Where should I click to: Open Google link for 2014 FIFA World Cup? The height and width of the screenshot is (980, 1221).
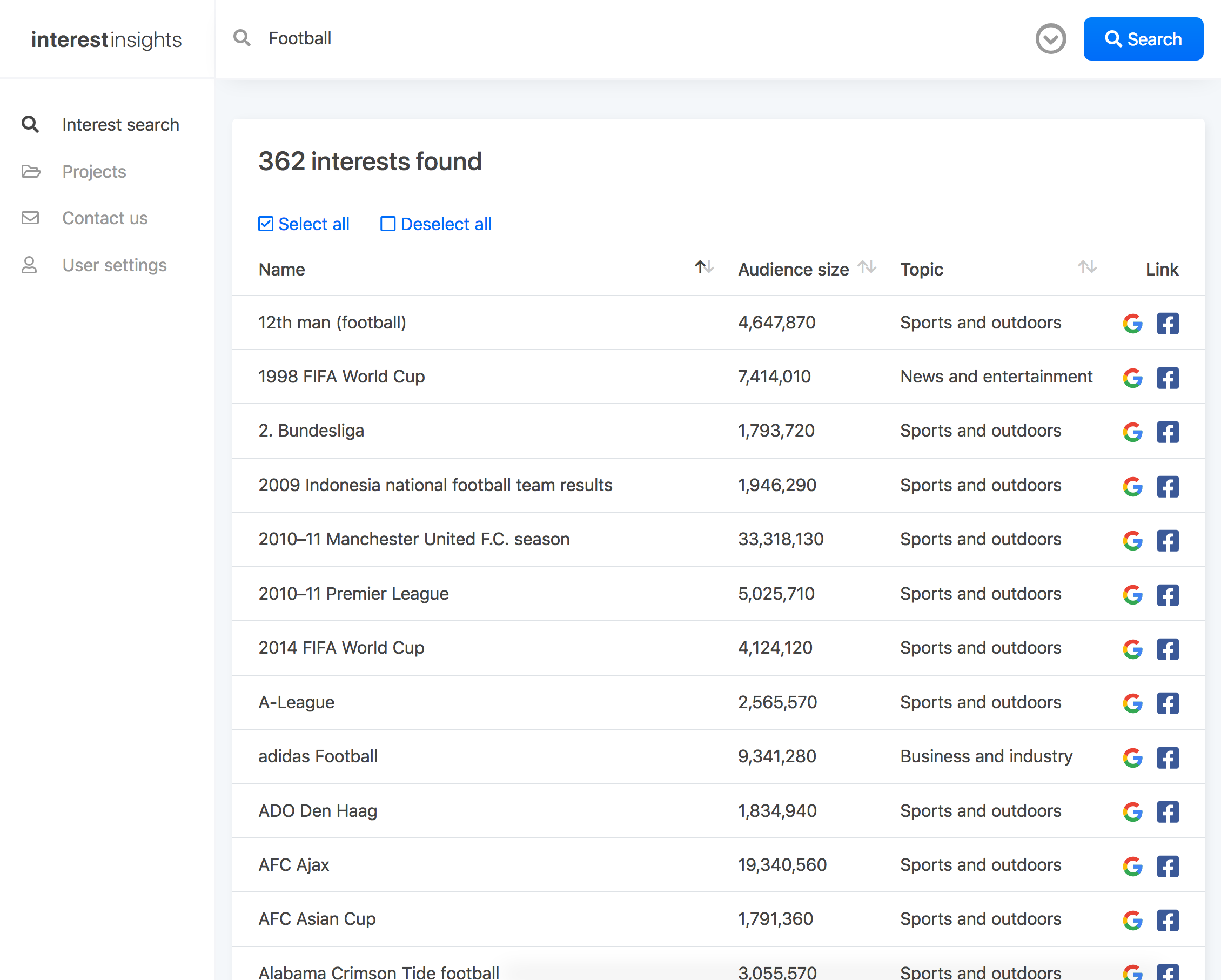[x=1132, y=649]
